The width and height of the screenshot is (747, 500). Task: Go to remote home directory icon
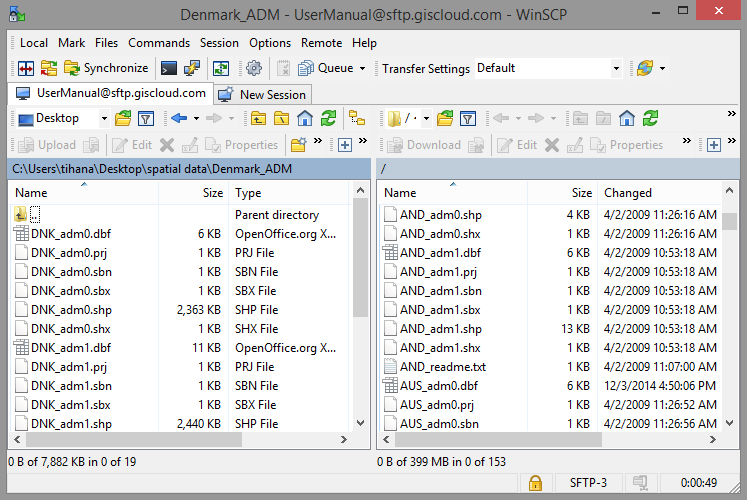[x=627, y=119]
